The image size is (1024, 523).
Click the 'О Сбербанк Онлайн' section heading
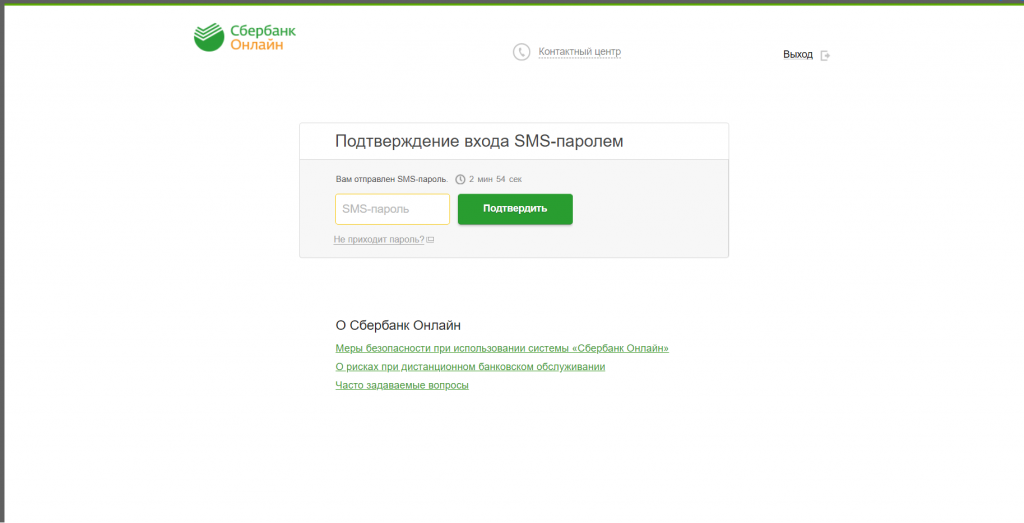pos(398,325)
